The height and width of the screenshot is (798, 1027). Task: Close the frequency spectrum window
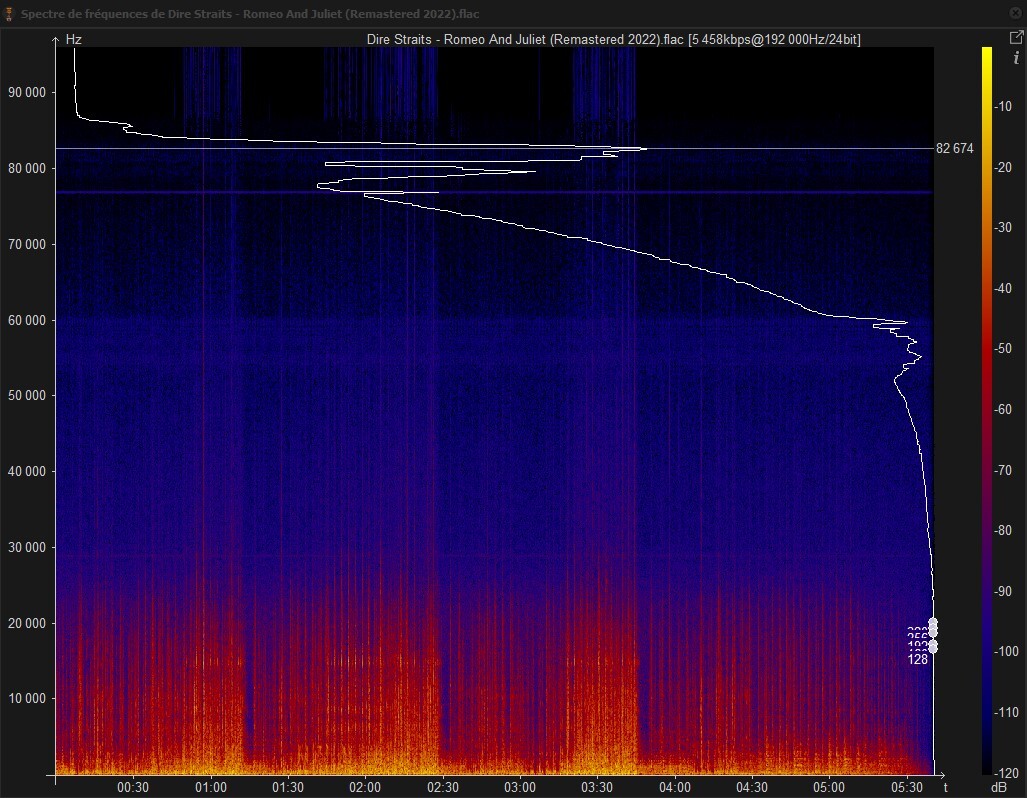(x=1015, y=13)
